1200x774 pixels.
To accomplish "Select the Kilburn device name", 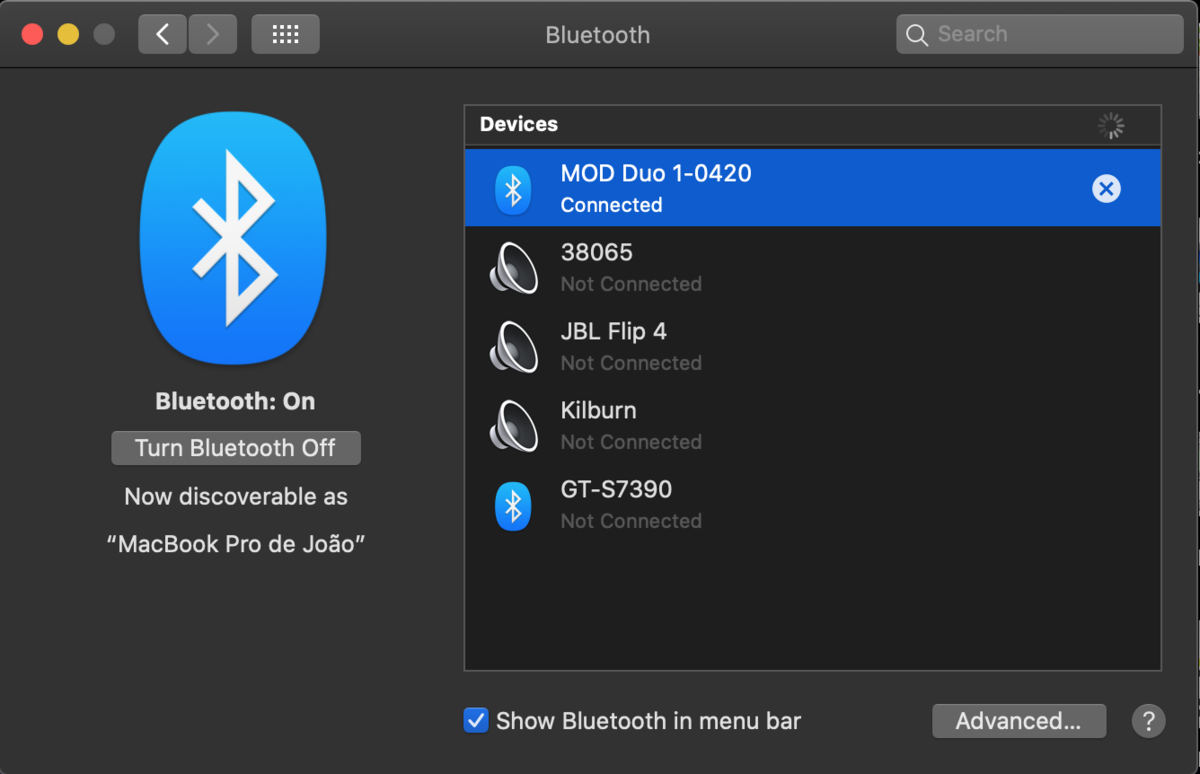I will [x=598, y=411].
